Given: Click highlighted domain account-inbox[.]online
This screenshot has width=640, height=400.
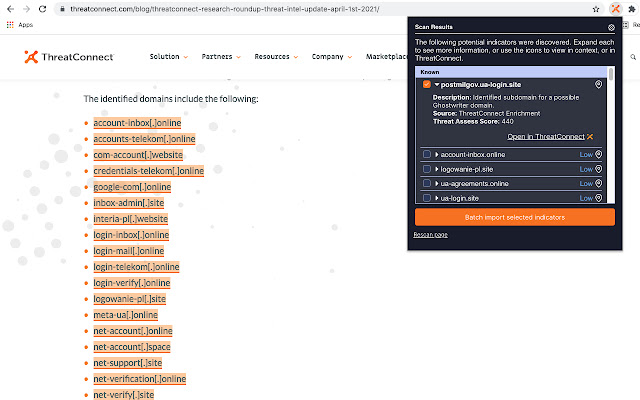Looking at the screenshot, I should 137,123.
